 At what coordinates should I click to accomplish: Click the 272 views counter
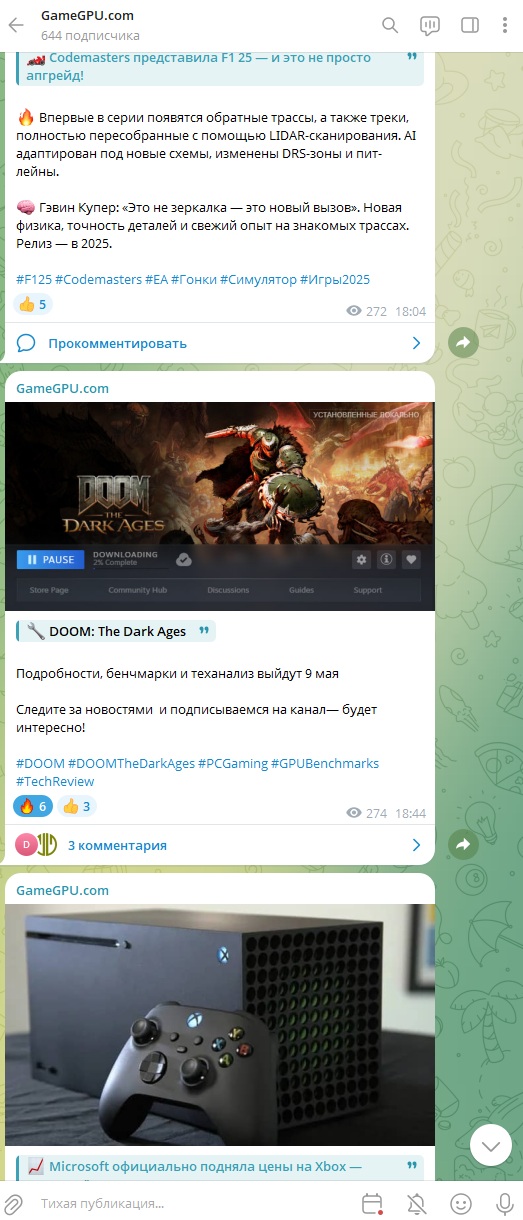pos(366,312)
